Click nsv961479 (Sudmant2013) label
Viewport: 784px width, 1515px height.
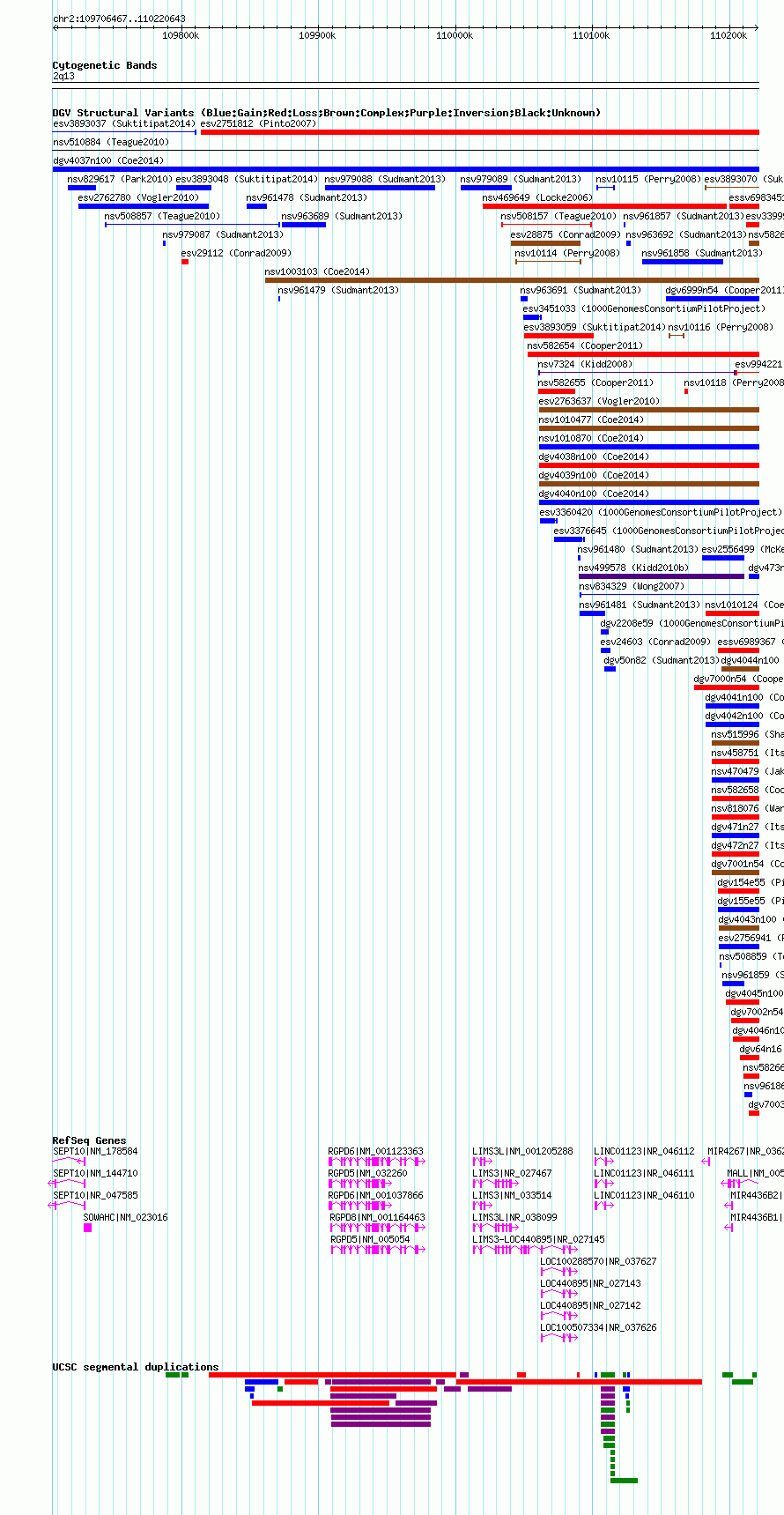click(339, 290)
